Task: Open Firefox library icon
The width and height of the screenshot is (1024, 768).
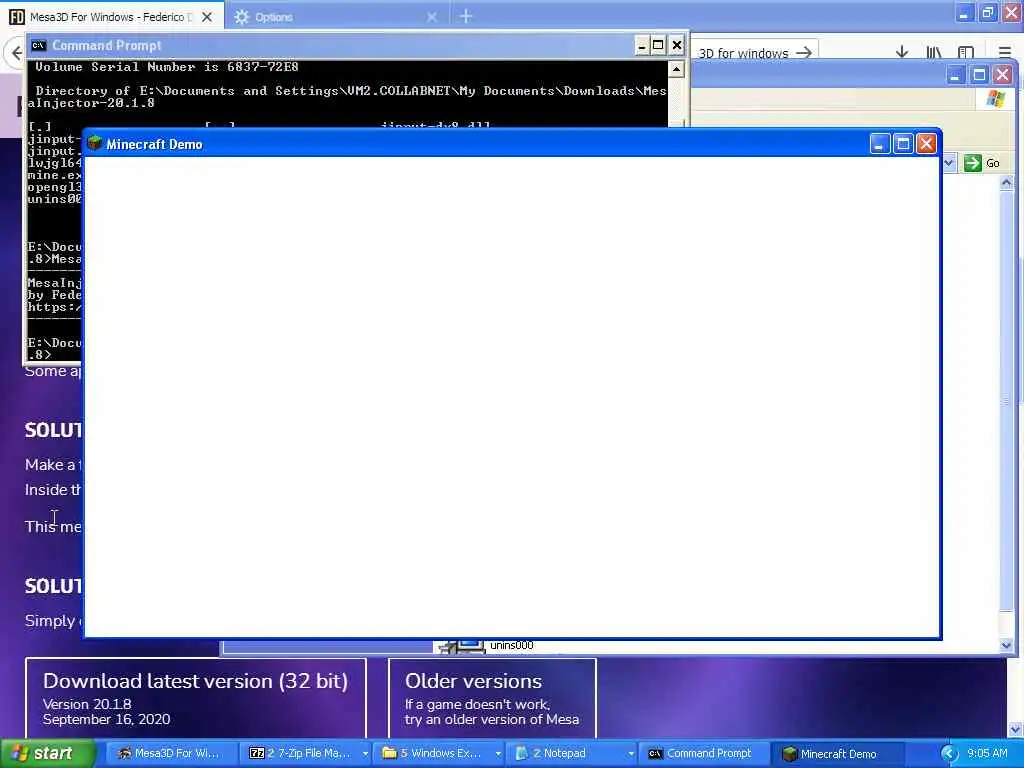Action: [x=933, y=52]
